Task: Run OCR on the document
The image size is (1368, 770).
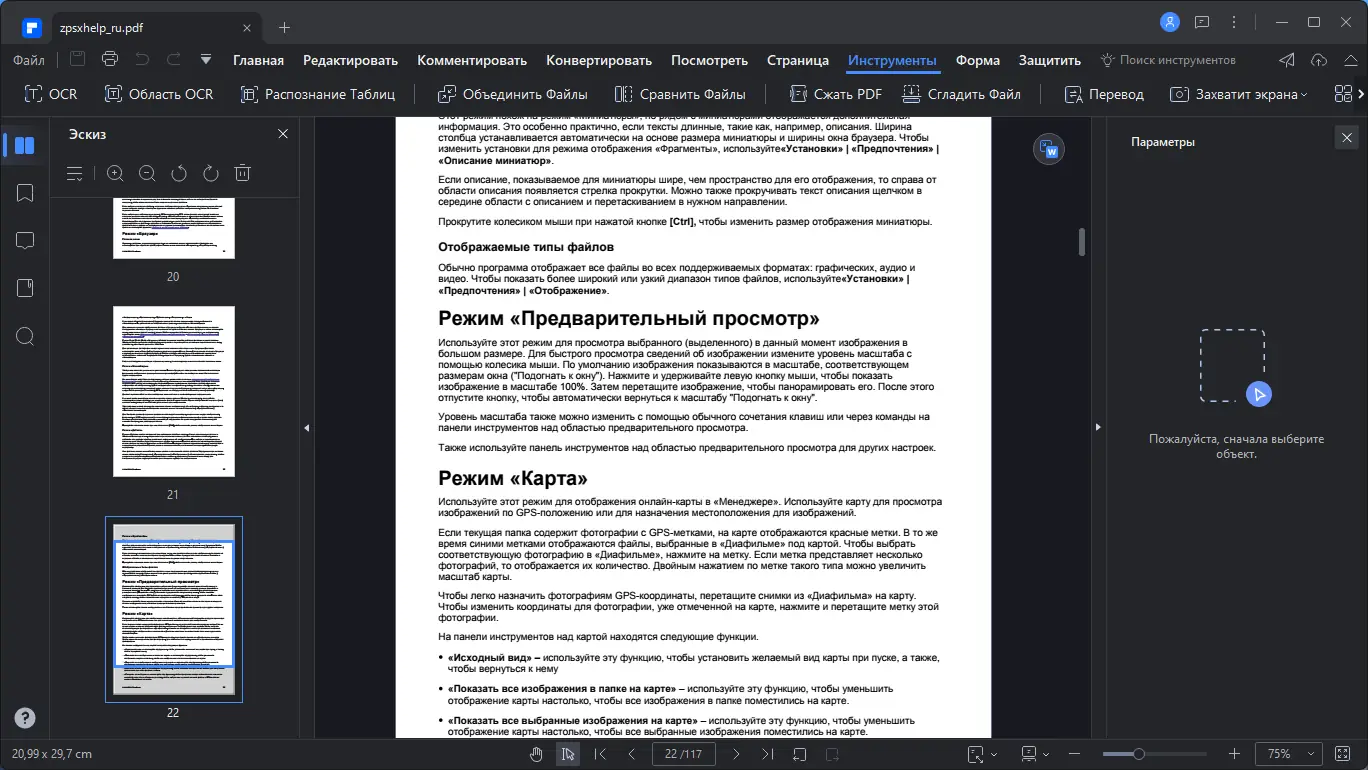Action: [50, 93]
